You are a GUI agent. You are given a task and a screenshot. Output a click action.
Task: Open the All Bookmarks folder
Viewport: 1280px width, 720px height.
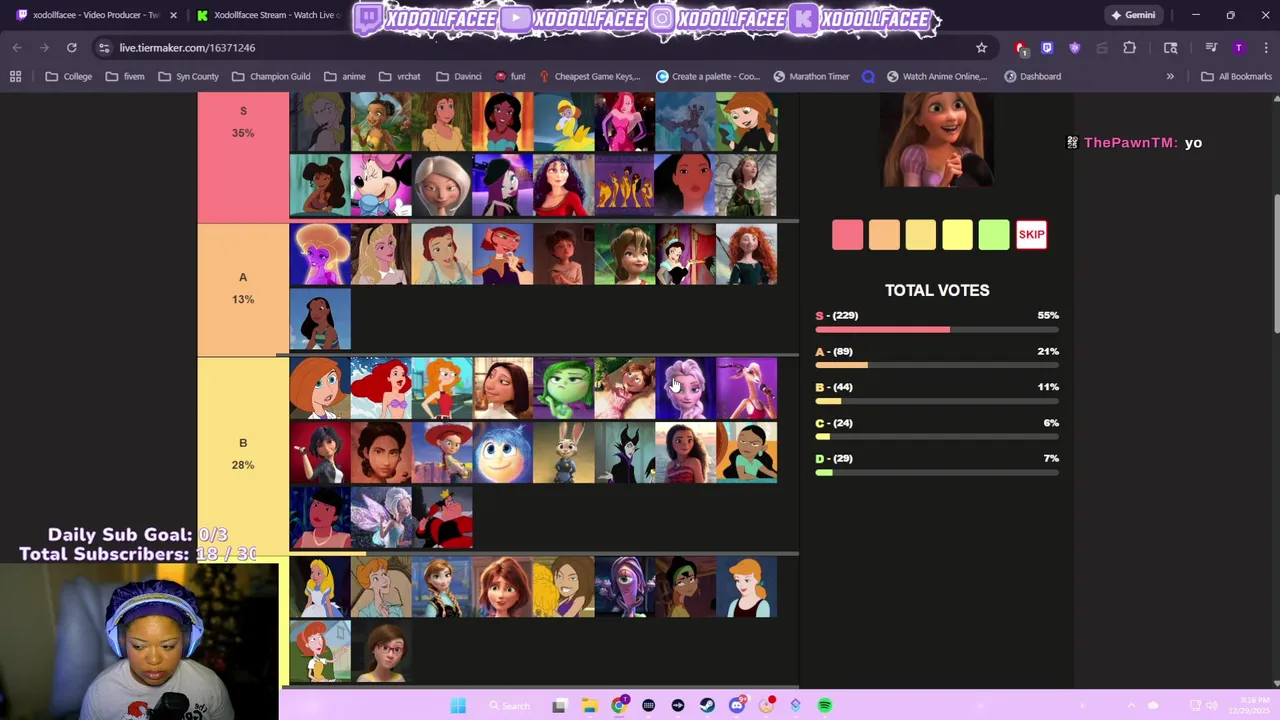click(x=1236, y=76)
